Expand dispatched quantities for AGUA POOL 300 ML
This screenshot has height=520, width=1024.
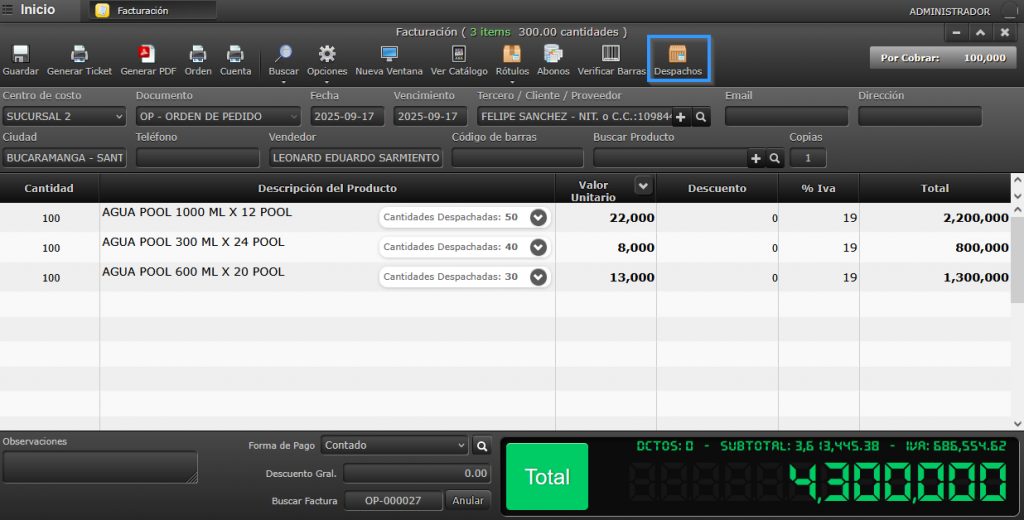[539, 247]
